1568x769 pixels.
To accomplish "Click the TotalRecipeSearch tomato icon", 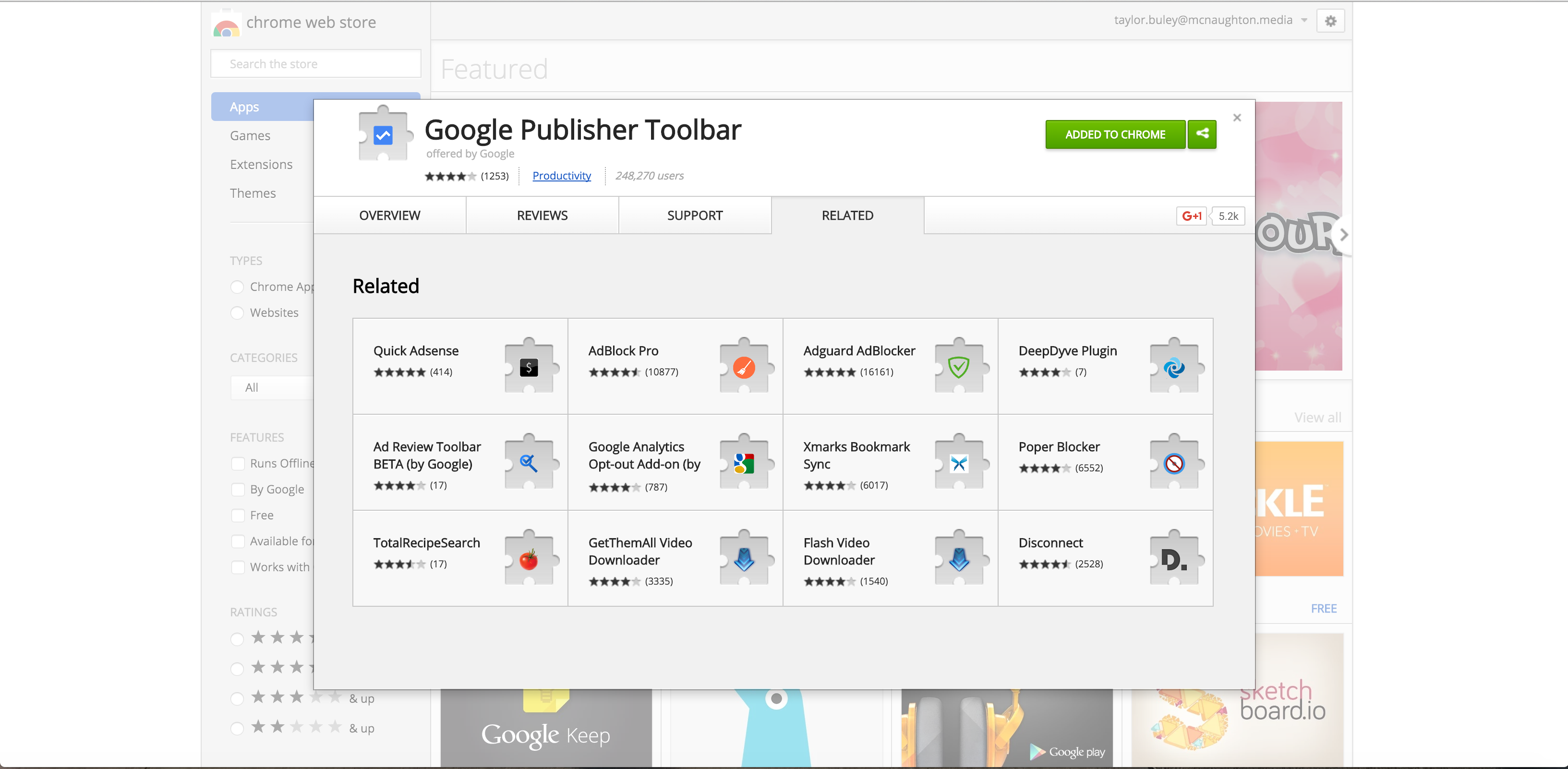I will 528,559.
